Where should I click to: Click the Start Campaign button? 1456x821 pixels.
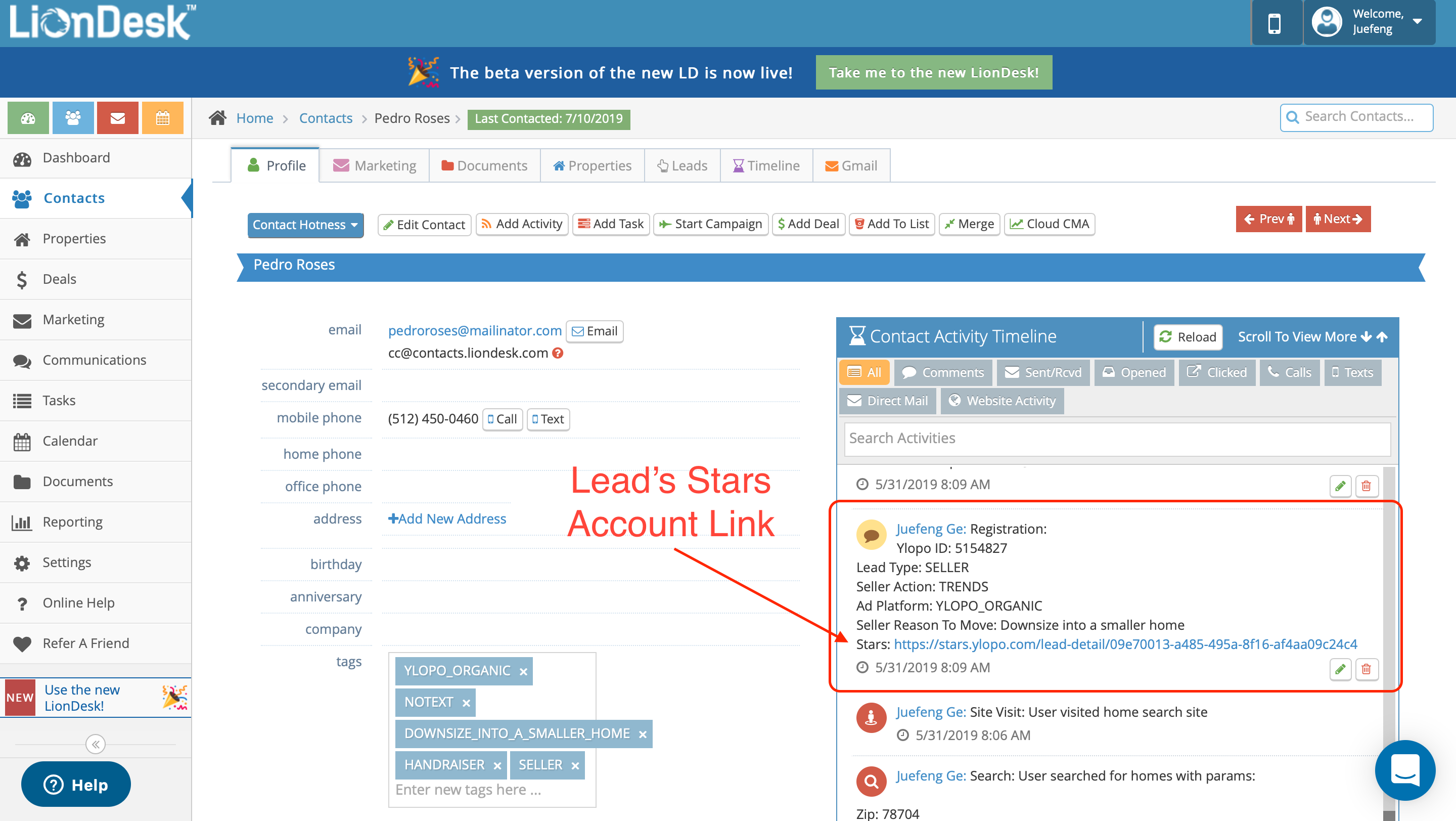tap(710, 224)
